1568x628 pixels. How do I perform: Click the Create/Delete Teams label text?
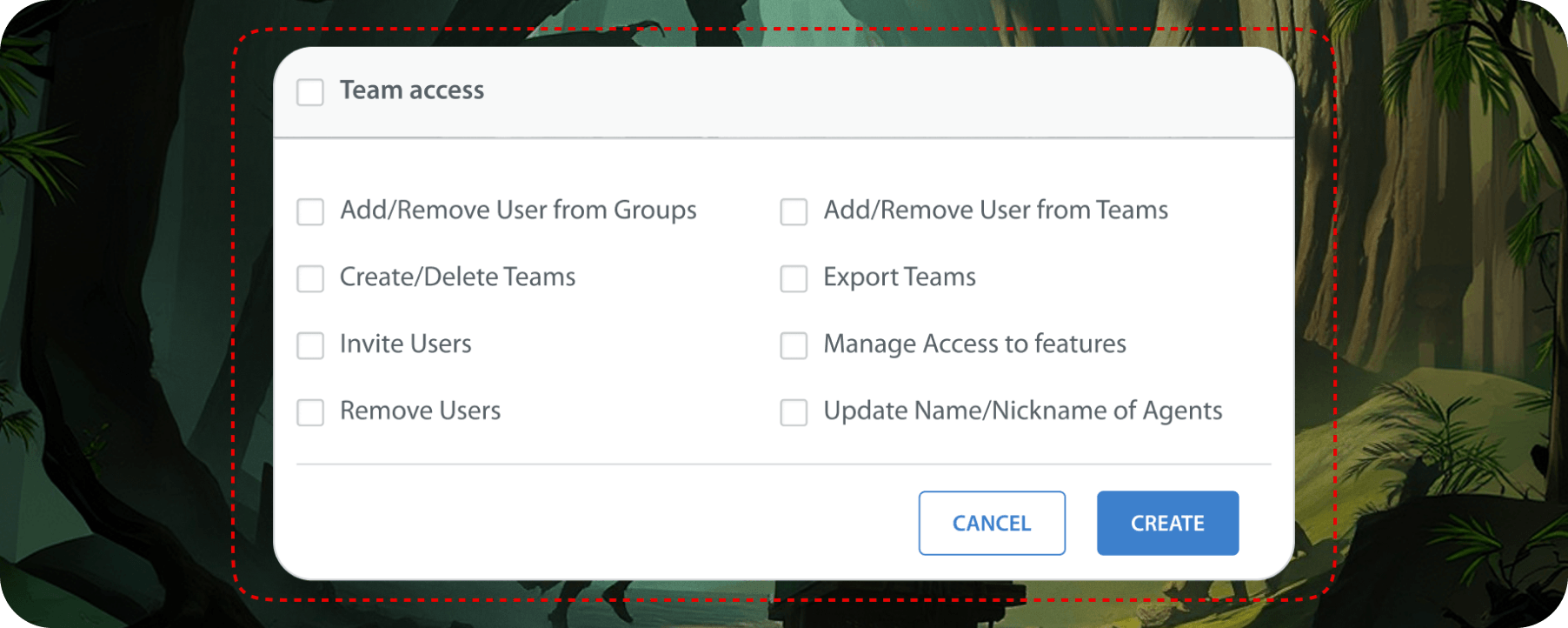[x=458, y=277]
